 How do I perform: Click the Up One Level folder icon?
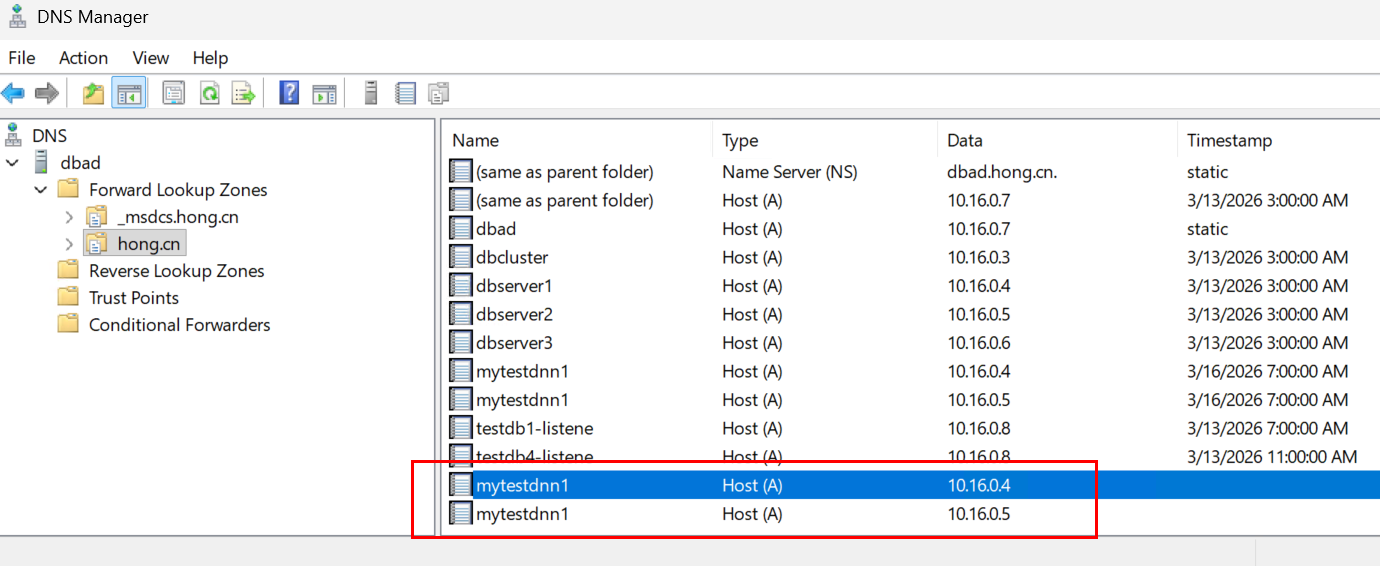(x=93, y=94)
